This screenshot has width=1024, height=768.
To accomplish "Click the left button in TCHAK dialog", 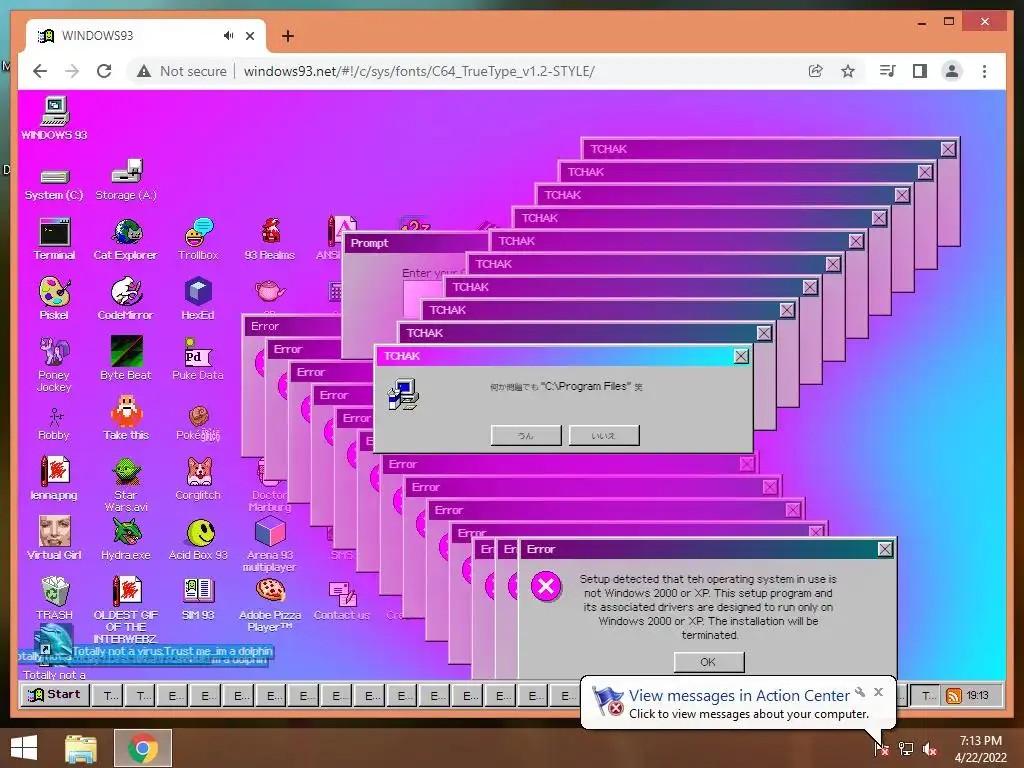I will tap(526, 436).
